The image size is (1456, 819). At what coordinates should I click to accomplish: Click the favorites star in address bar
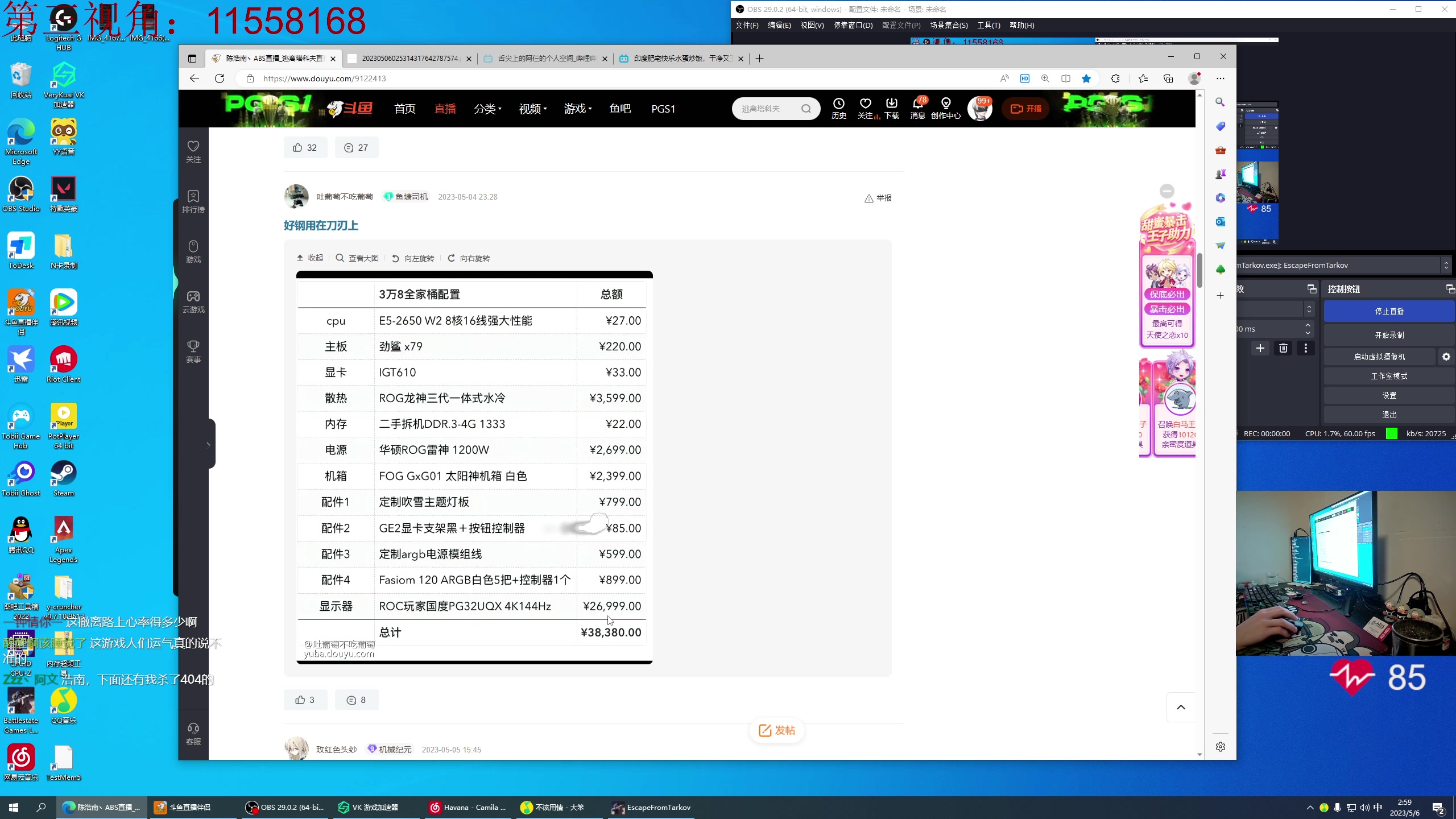tap(1086, 78)
